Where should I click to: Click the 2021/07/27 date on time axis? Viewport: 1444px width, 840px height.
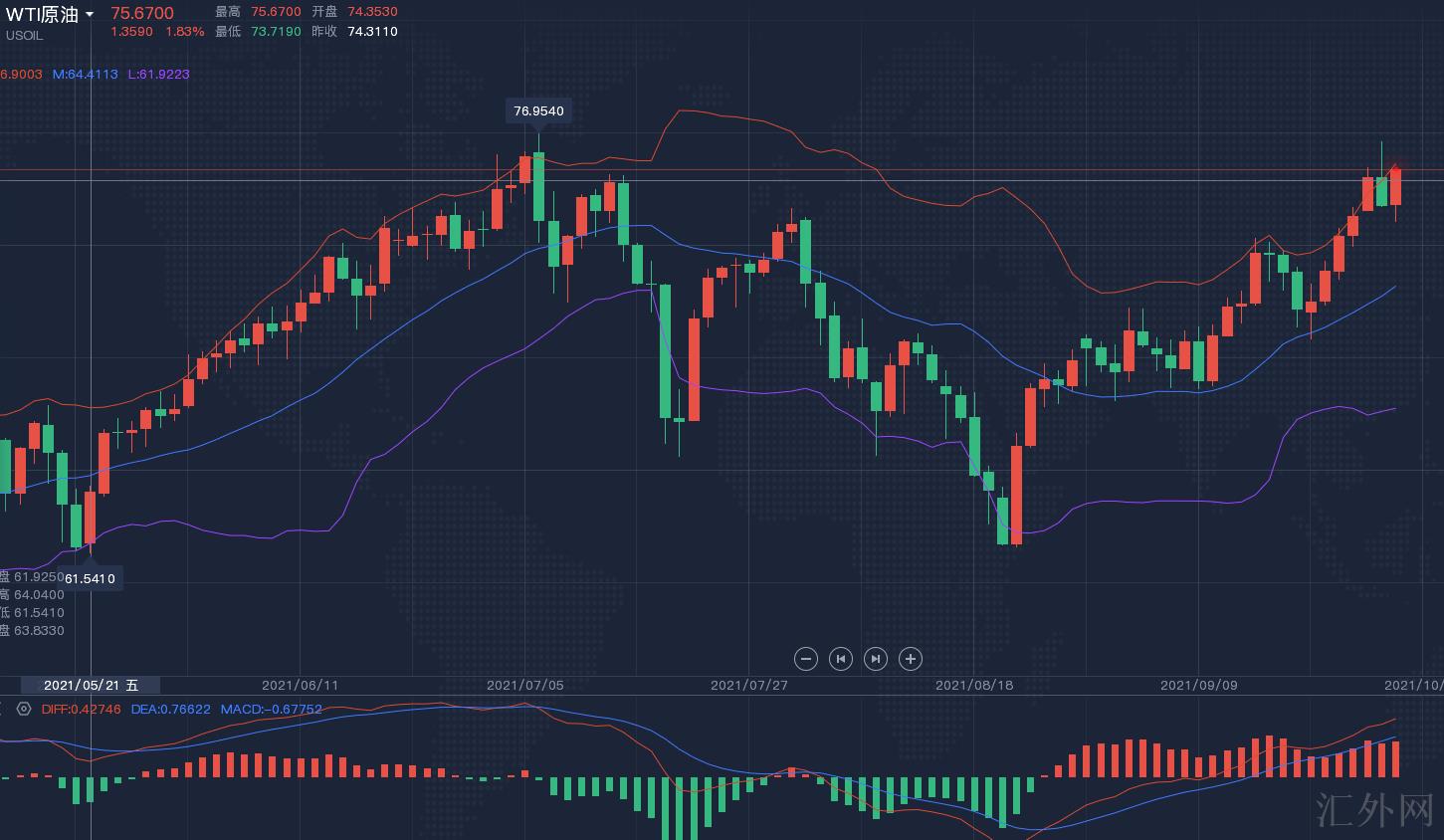(x=748, y=686)
